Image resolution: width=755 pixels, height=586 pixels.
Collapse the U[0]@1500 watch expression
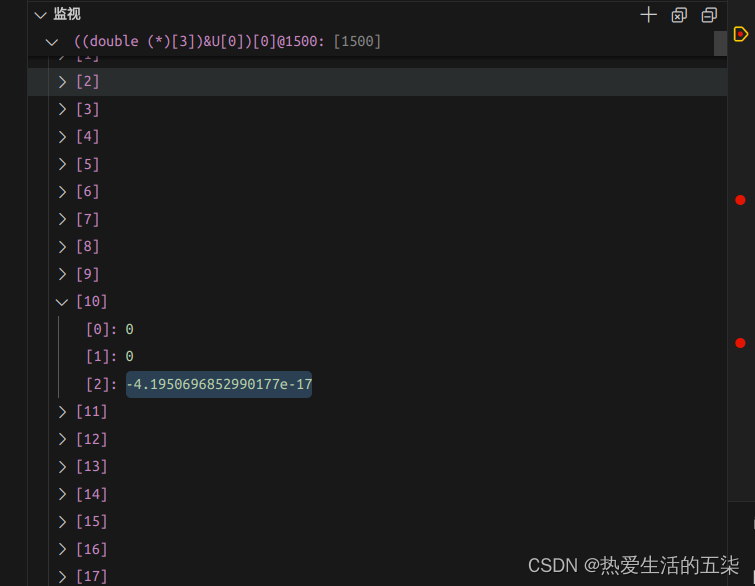tap(52, 42)
